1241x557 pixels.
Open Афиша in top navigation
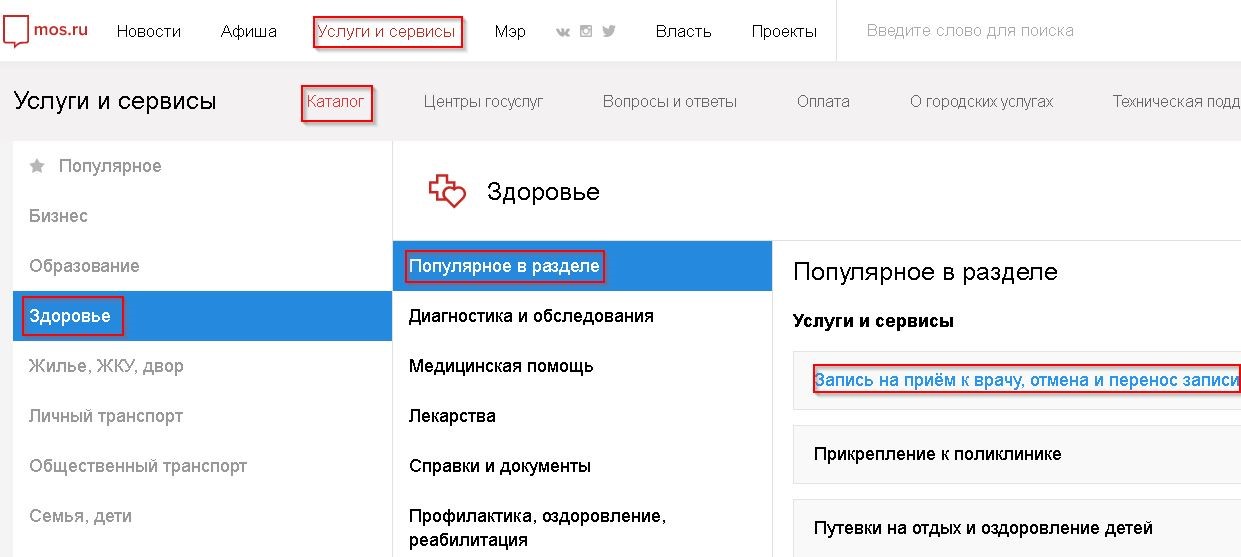(x=249, y=31)
